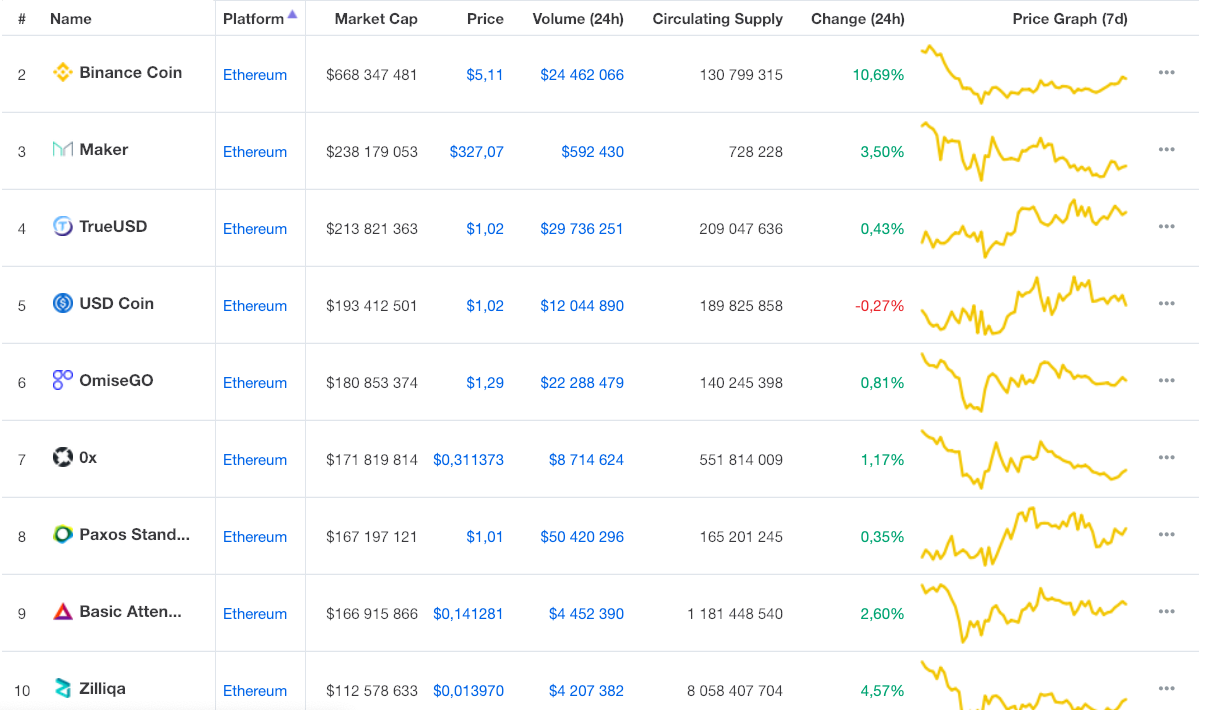Open more options for TrueUSD row
Image resolution: width=1206 pixels, height=710 pixels.
click(1166, 227)
